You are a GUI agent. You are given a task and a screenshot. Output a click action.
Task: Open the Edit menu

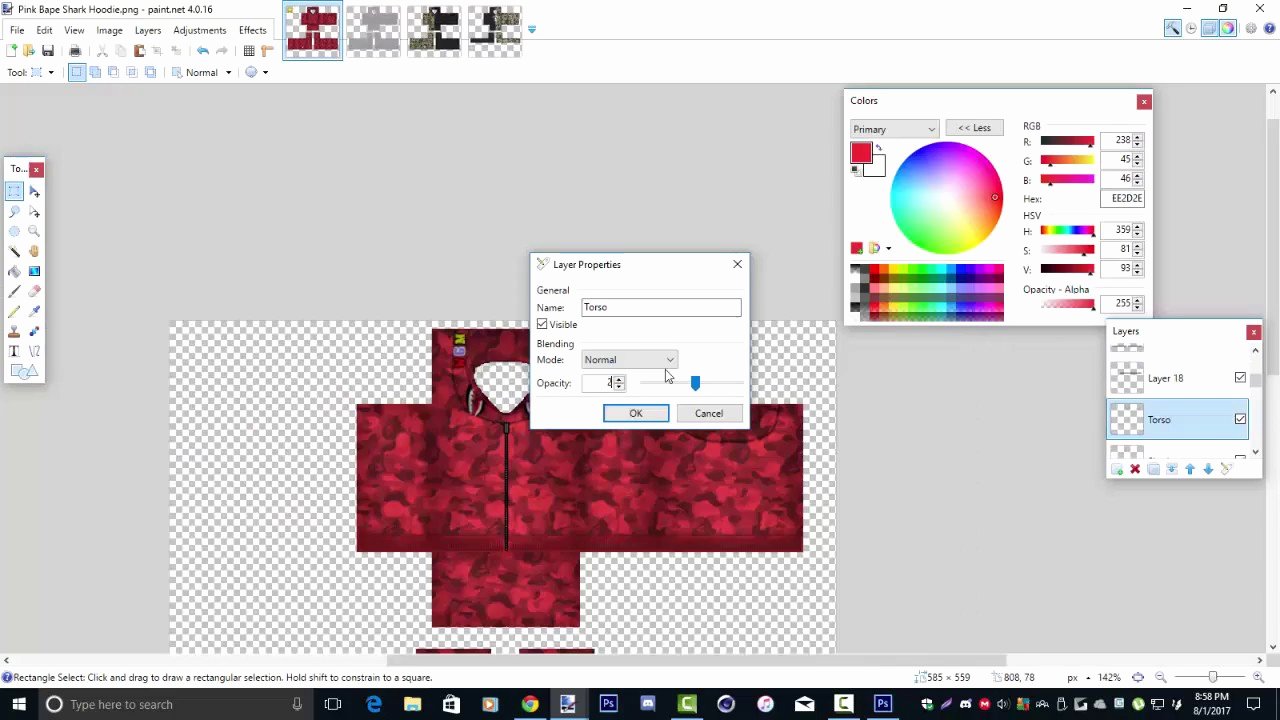coord(44,30)
